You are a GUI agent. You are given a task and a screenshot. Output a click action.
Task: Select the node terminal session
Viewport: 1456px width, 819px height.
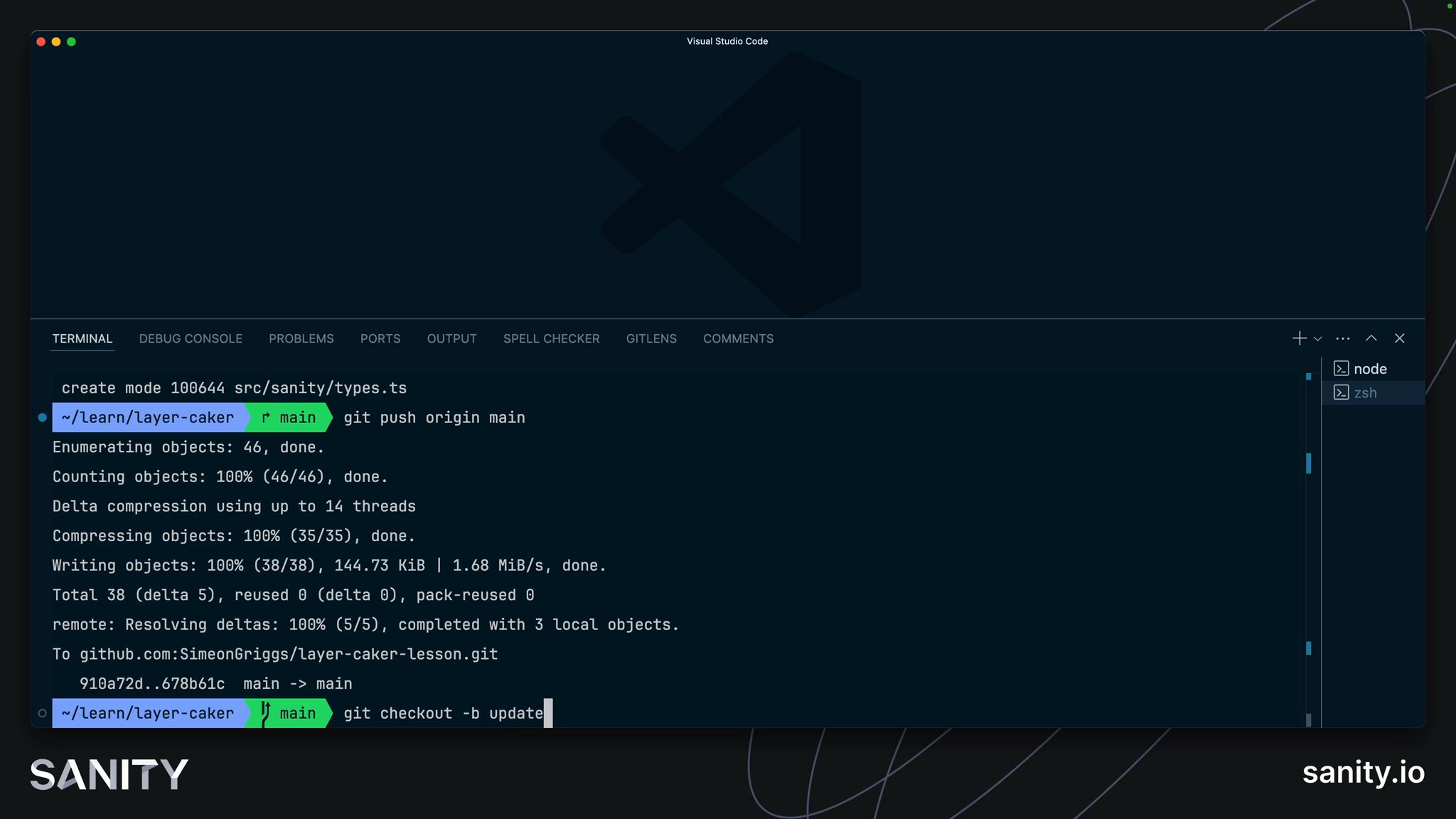[x=1373, y=368]
